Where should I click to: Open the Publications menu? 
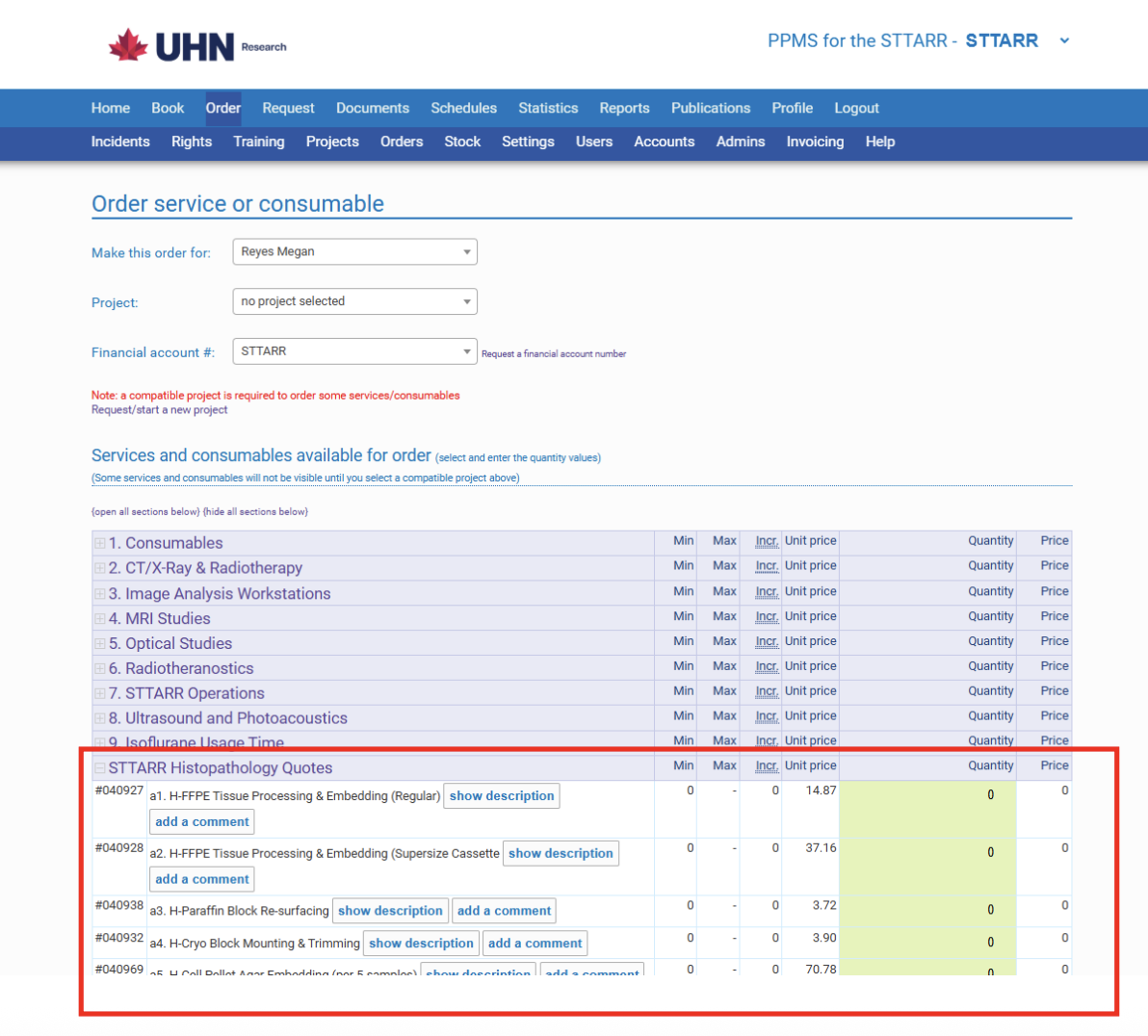pyautogui.click(x=711, y=109)
